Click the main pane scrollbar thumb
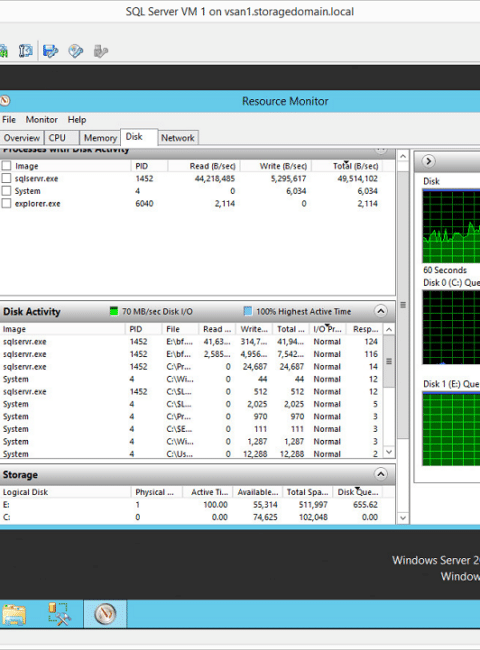 [402, 305]
